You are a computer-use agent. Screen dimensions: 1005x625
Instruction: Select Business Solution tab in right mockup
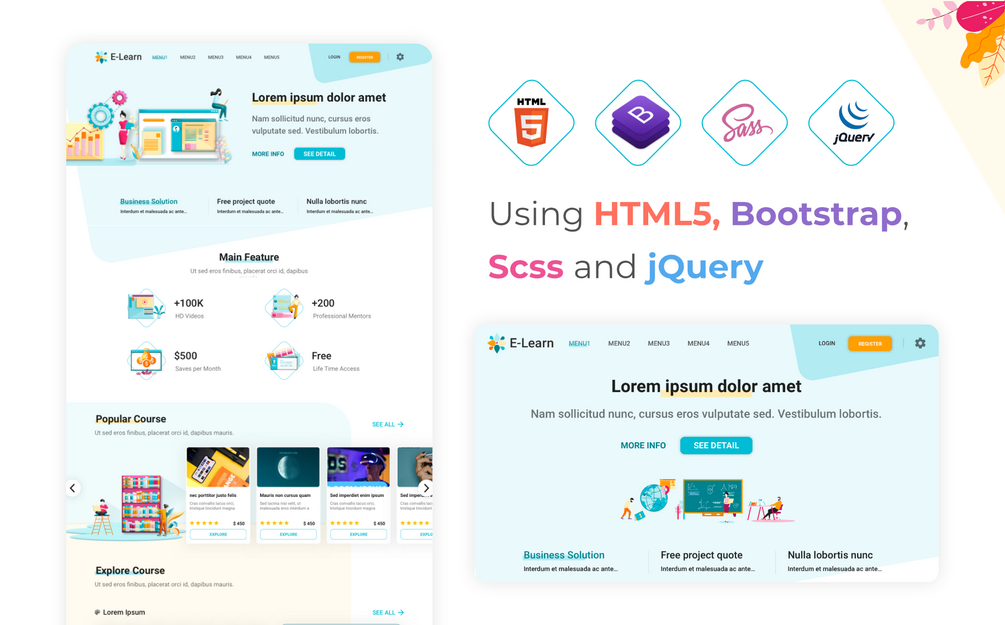pyautogui.click(x=564, y=555)
